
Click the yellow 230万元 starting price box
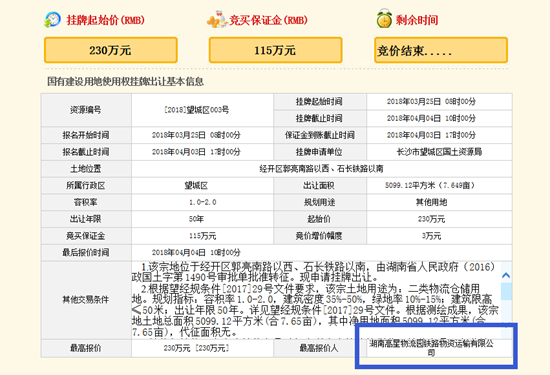click(110, 50)
